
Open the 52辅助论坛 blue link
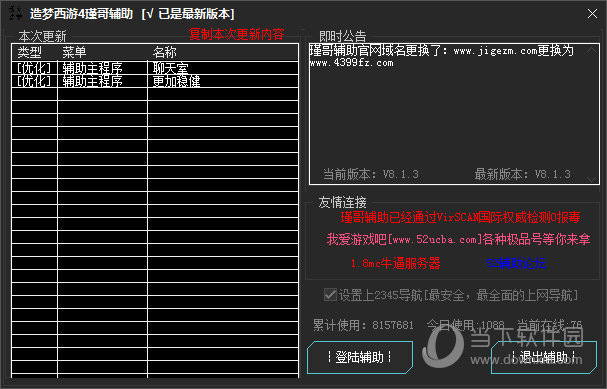516,263
